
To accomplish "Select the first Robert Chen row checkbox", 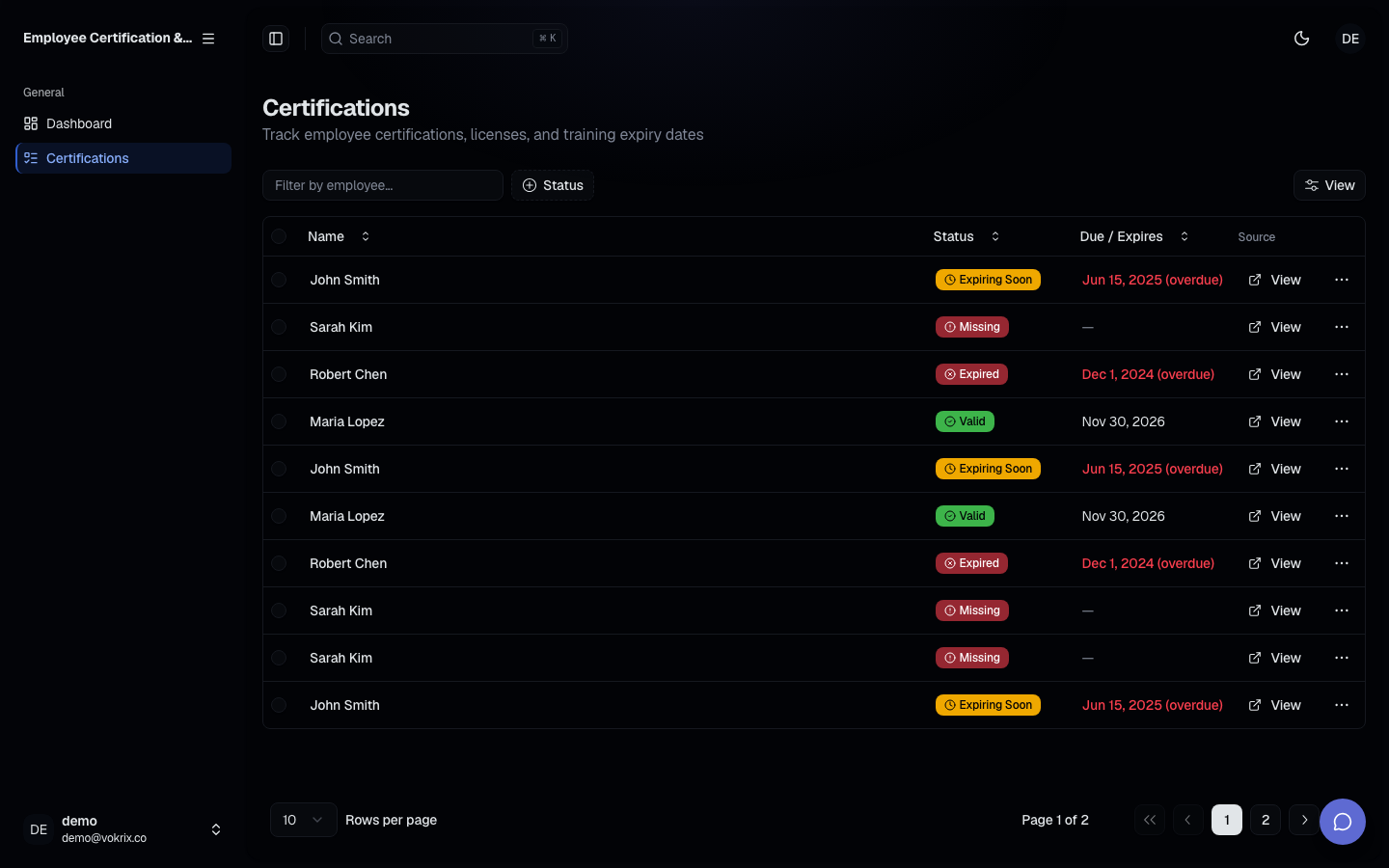I will point(279,374).
